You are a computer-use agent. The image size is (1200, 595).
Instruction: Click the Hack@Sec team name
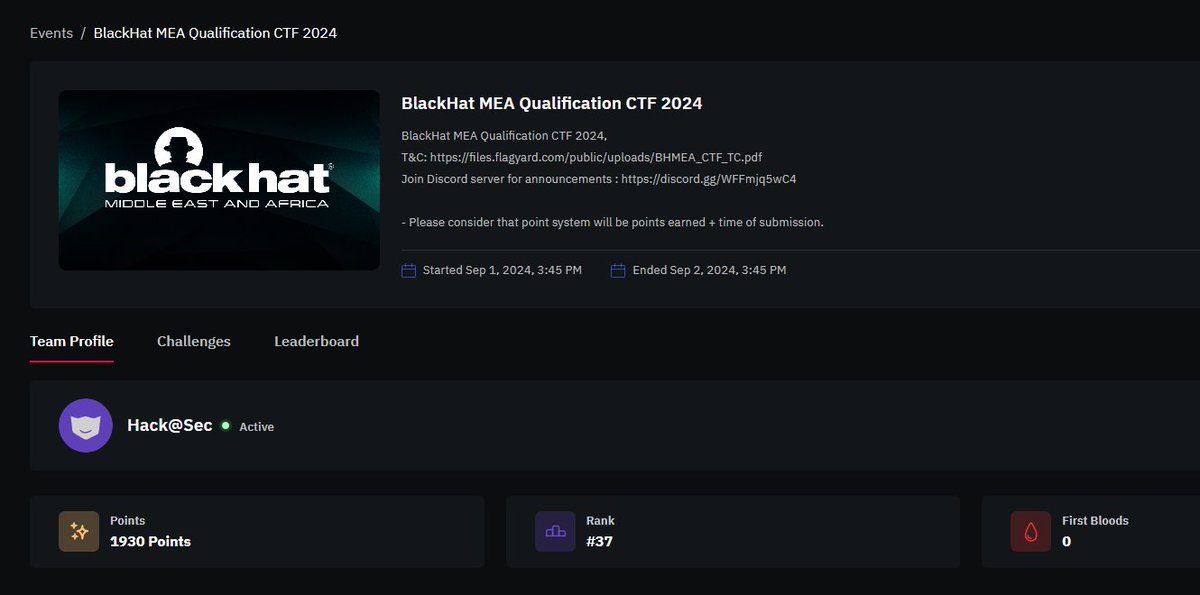pos(170,425)
